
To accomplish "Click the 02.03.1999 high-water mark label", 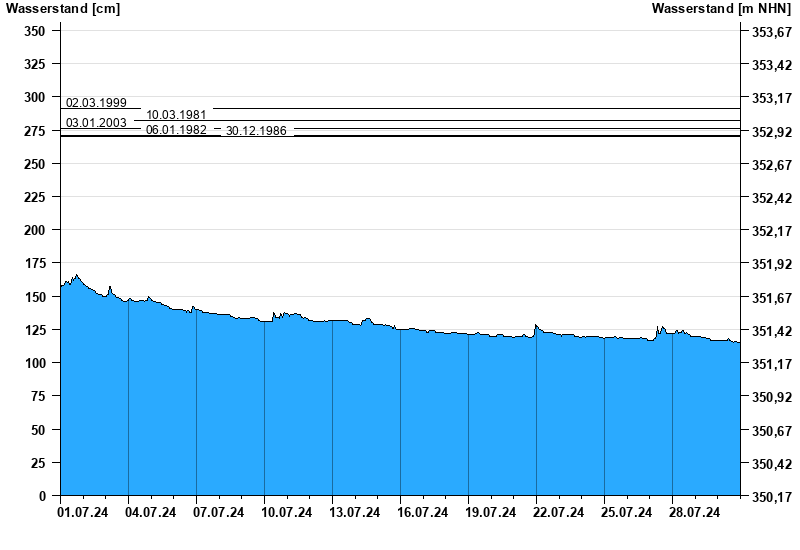I will pyautogui.click(x=96, y=103).
